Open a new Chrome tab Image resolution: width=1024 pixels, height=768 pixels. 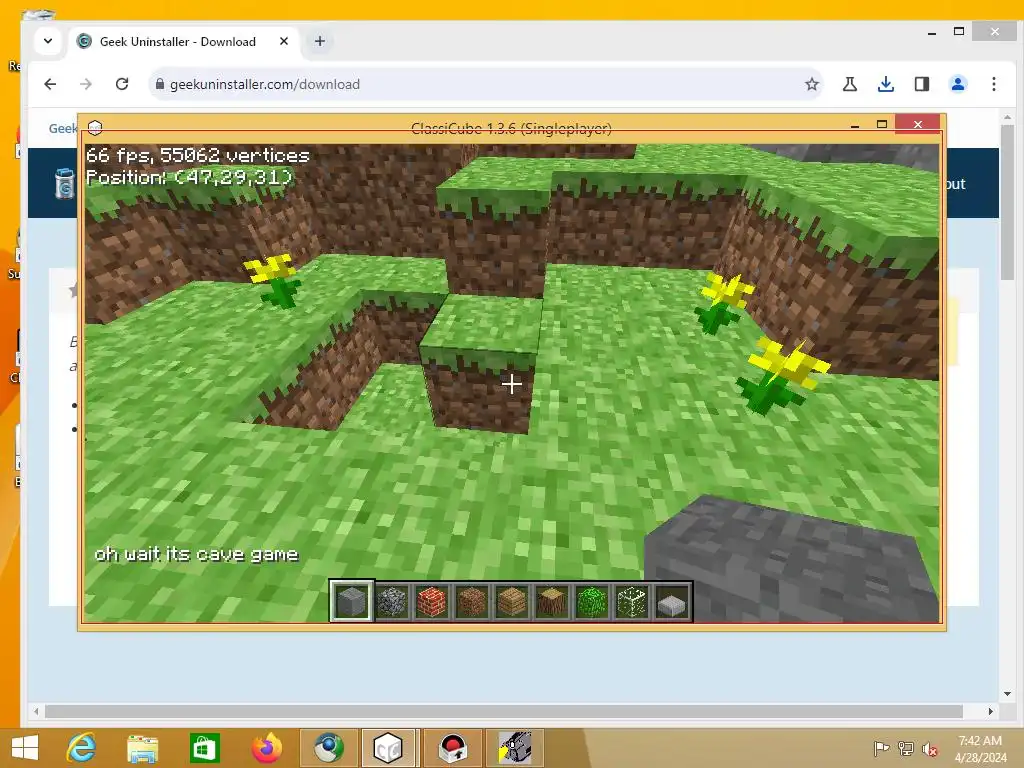pyautogui.click(x=319, y=41)
